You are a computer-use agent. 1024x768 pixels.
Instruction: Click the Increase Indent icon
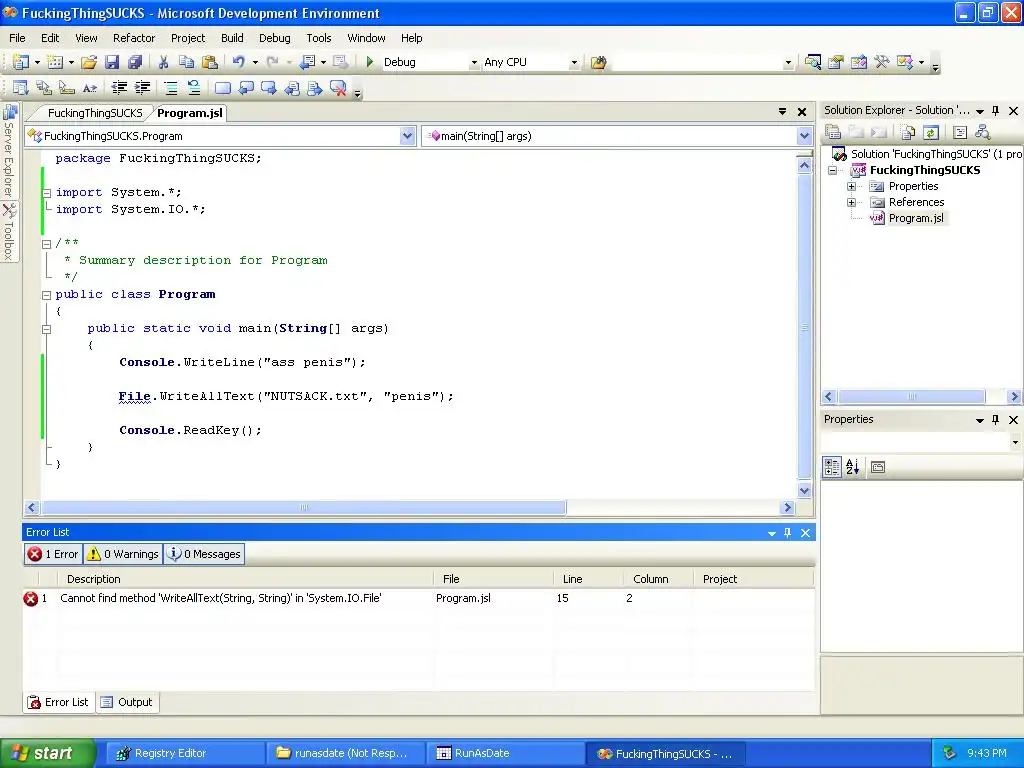pyautogui.click(x=142, y=88)
